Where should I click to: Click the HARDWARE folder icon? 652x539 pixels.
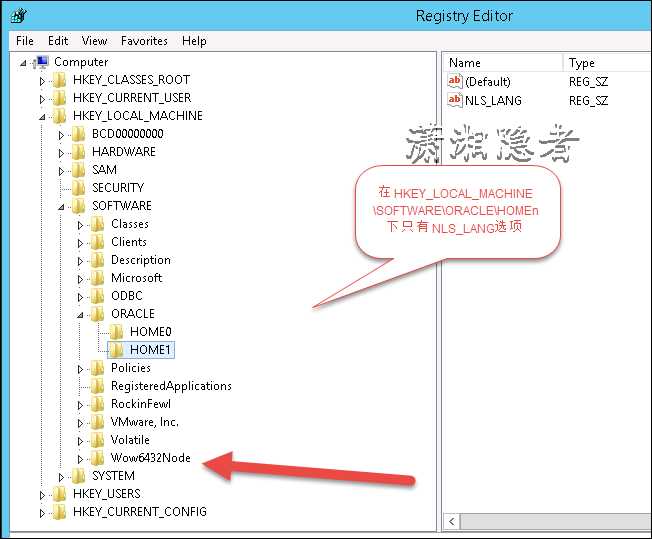(x=79, y=152)
